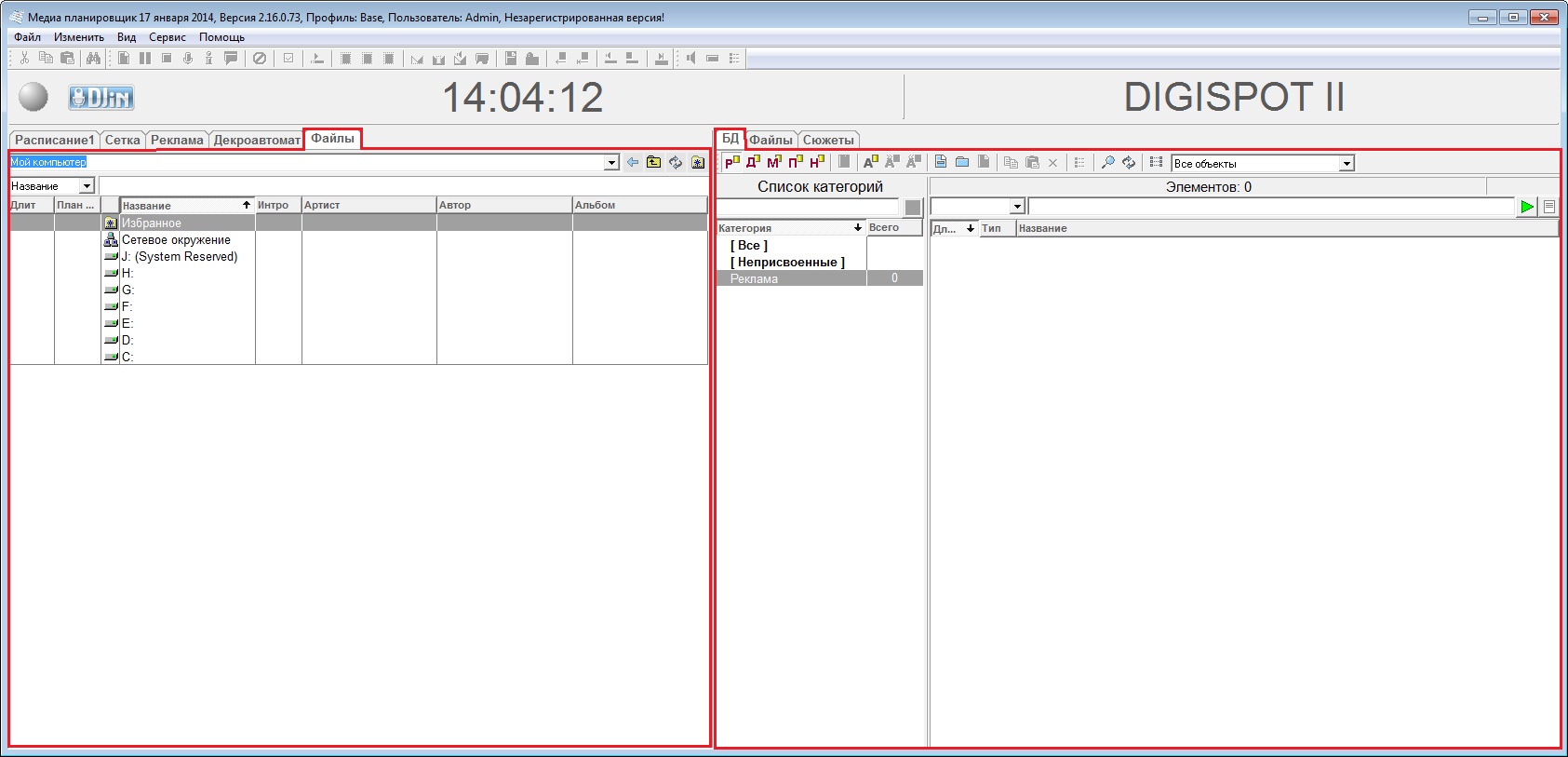The height and width of the screenshot is (757, 1568).
Task: Expand the Мой компьютер path dropdown
Action: (611, 163)
